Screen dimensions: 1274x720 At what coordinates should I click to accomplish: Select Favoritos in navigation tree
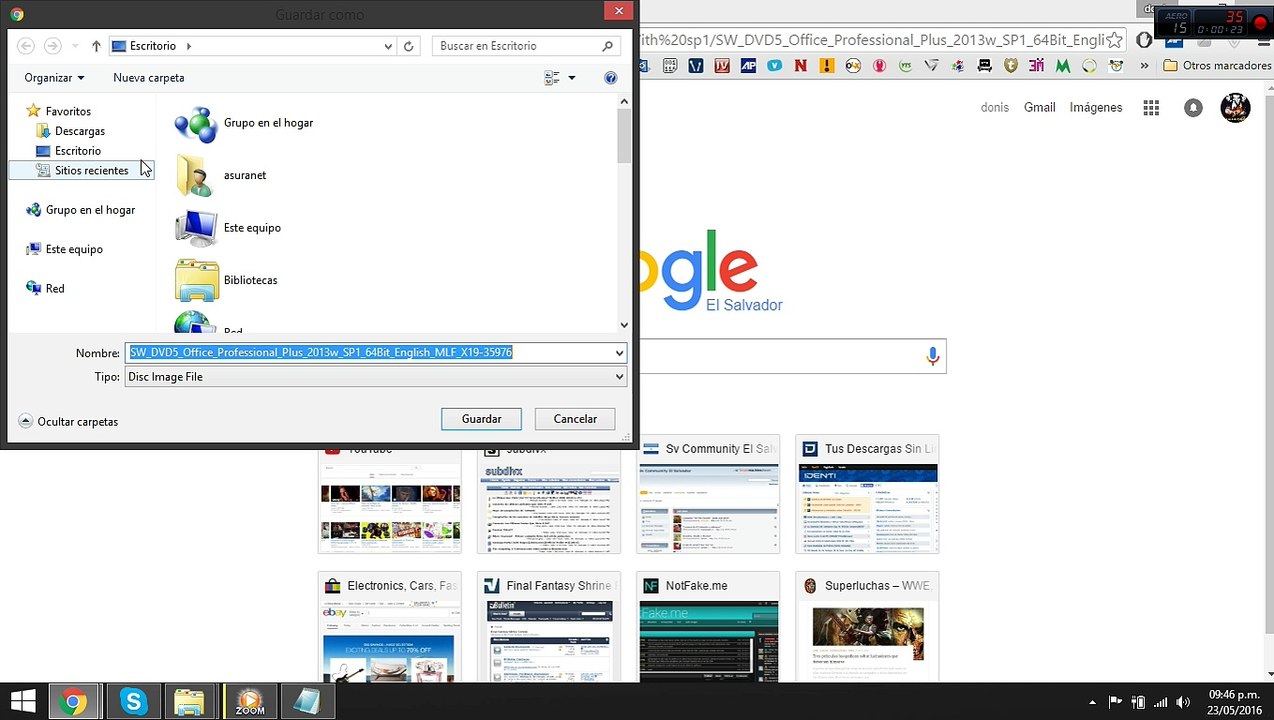click(59, 111)
